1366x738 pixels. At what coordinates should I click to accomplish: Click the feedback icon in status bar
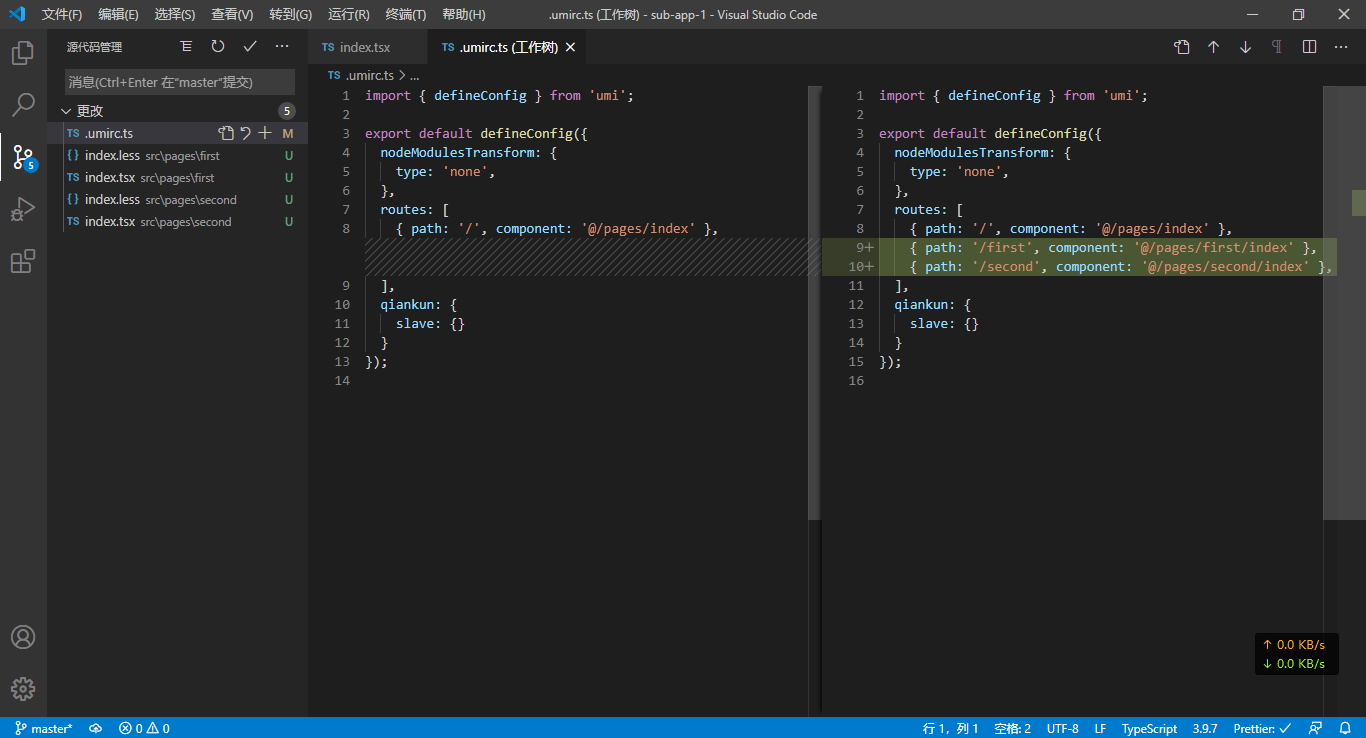pos(1316,728)
